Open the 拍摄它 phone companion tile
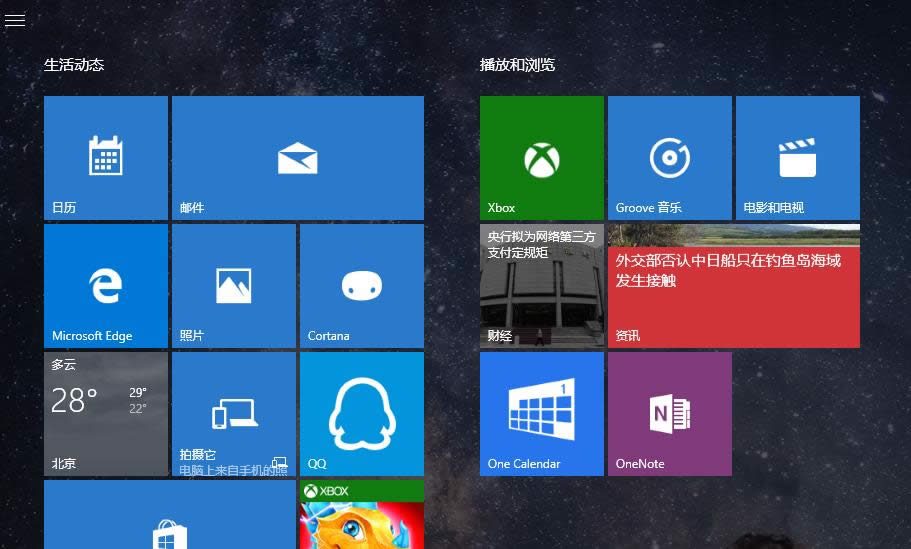 pyautogui.click(x=234, y=413)
